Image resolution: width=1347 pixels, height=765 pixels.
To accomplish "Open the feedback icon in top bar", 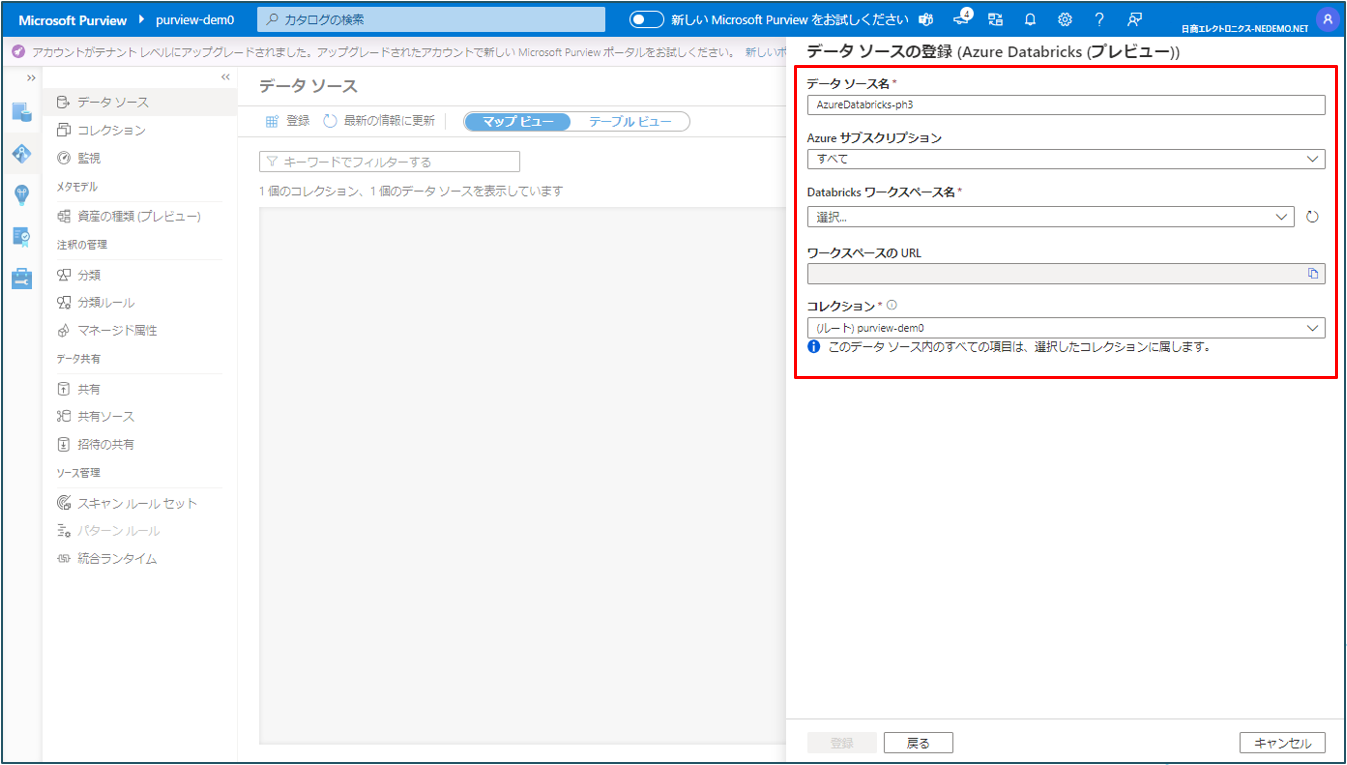I will pyautogui.click(x=1134, y=19).
